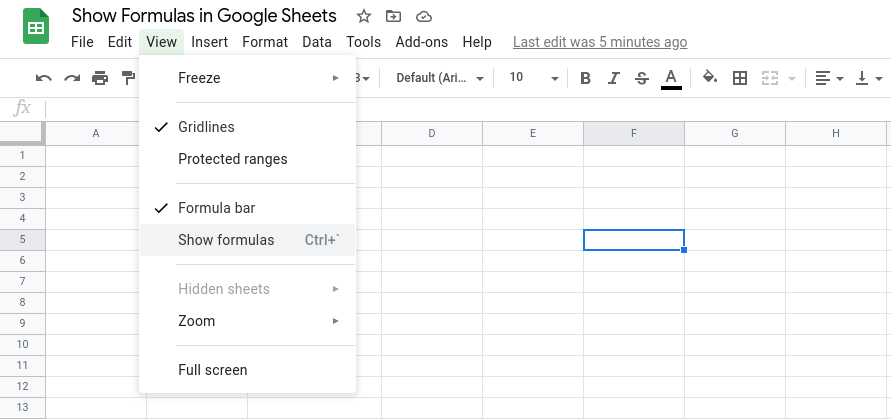Screen dimensions: 891x419
Task: Close the open View menu
Action: (x=161, y=42)
